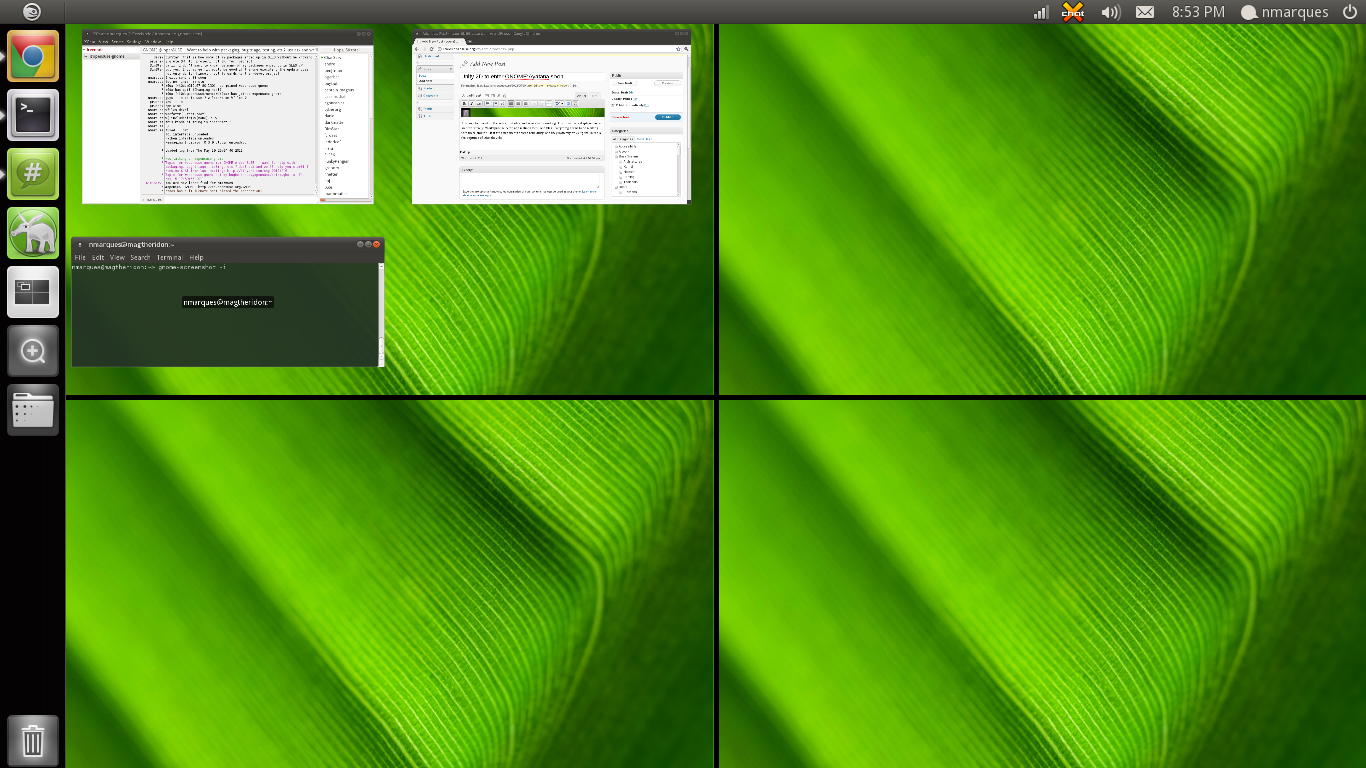
Task: Open the Terminal window's Search menu
Action: click(140, 258)
